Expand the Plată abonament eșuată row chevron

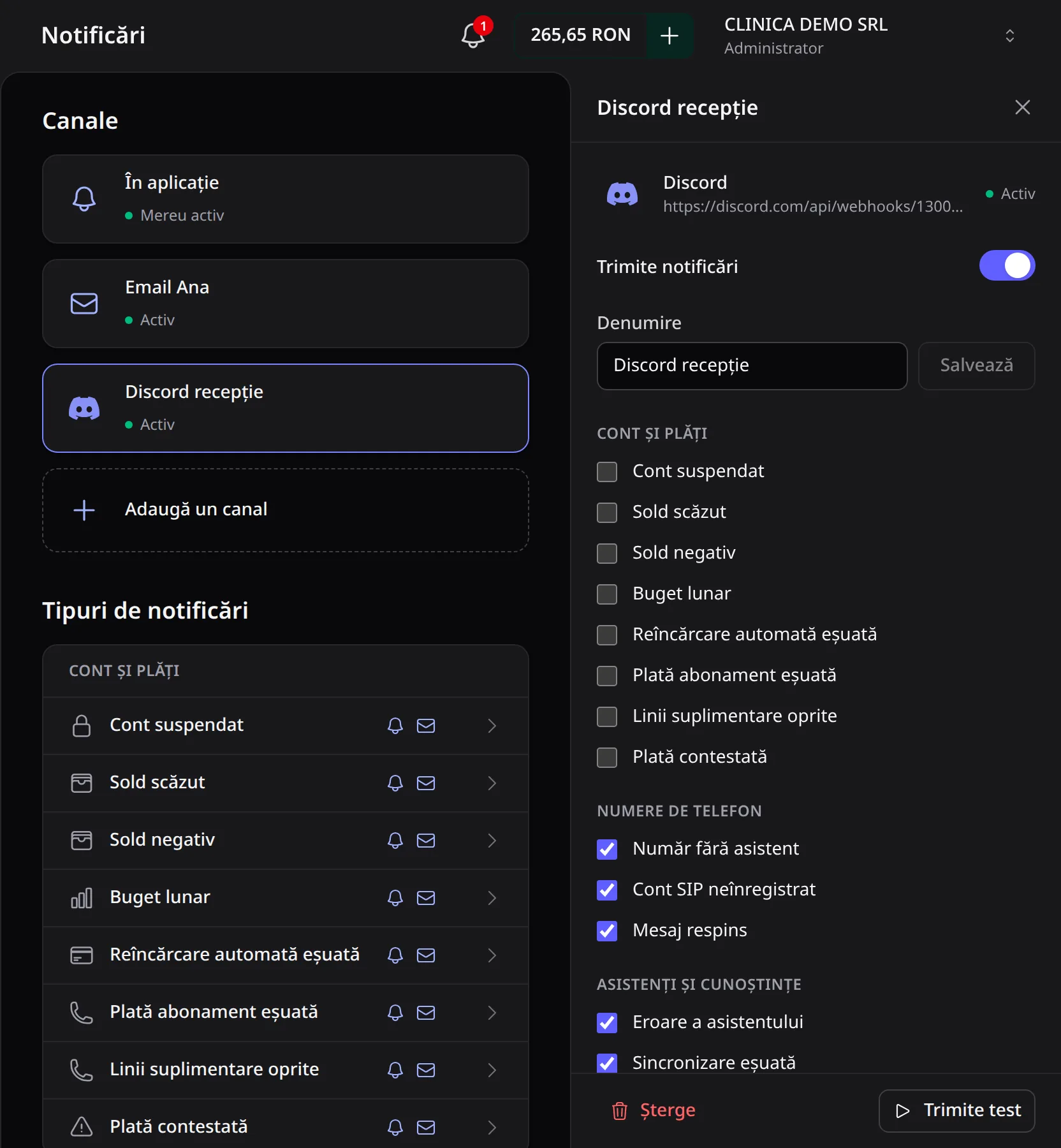point(492,1013)
